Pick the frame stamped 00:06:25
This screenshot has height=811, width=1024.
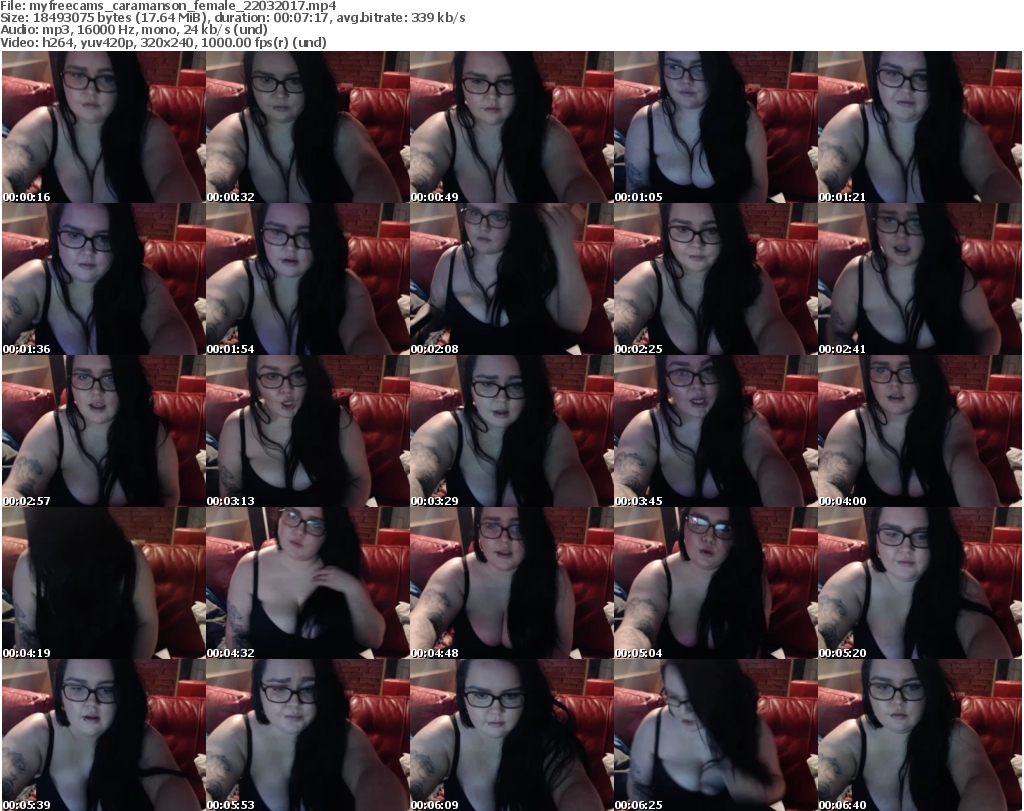tap(716, 735)
